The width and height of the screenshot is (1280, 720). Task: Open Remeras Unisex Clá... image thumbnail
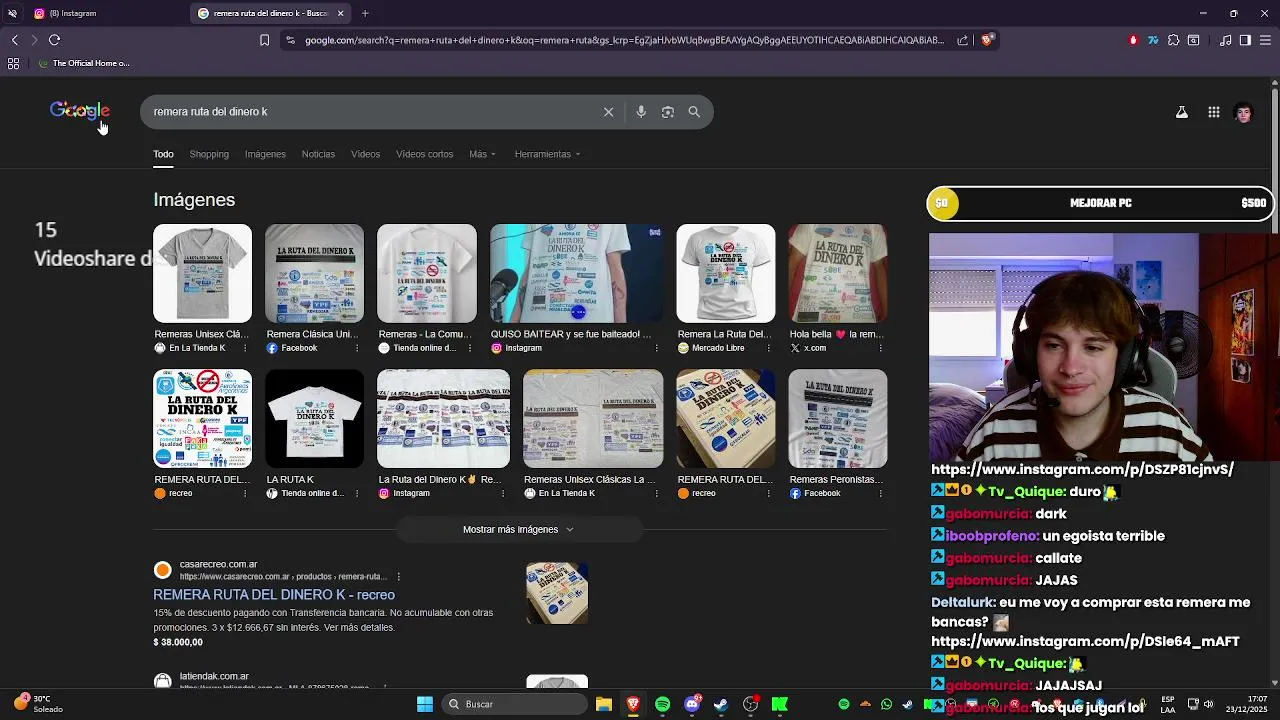[x=202, y=274]
